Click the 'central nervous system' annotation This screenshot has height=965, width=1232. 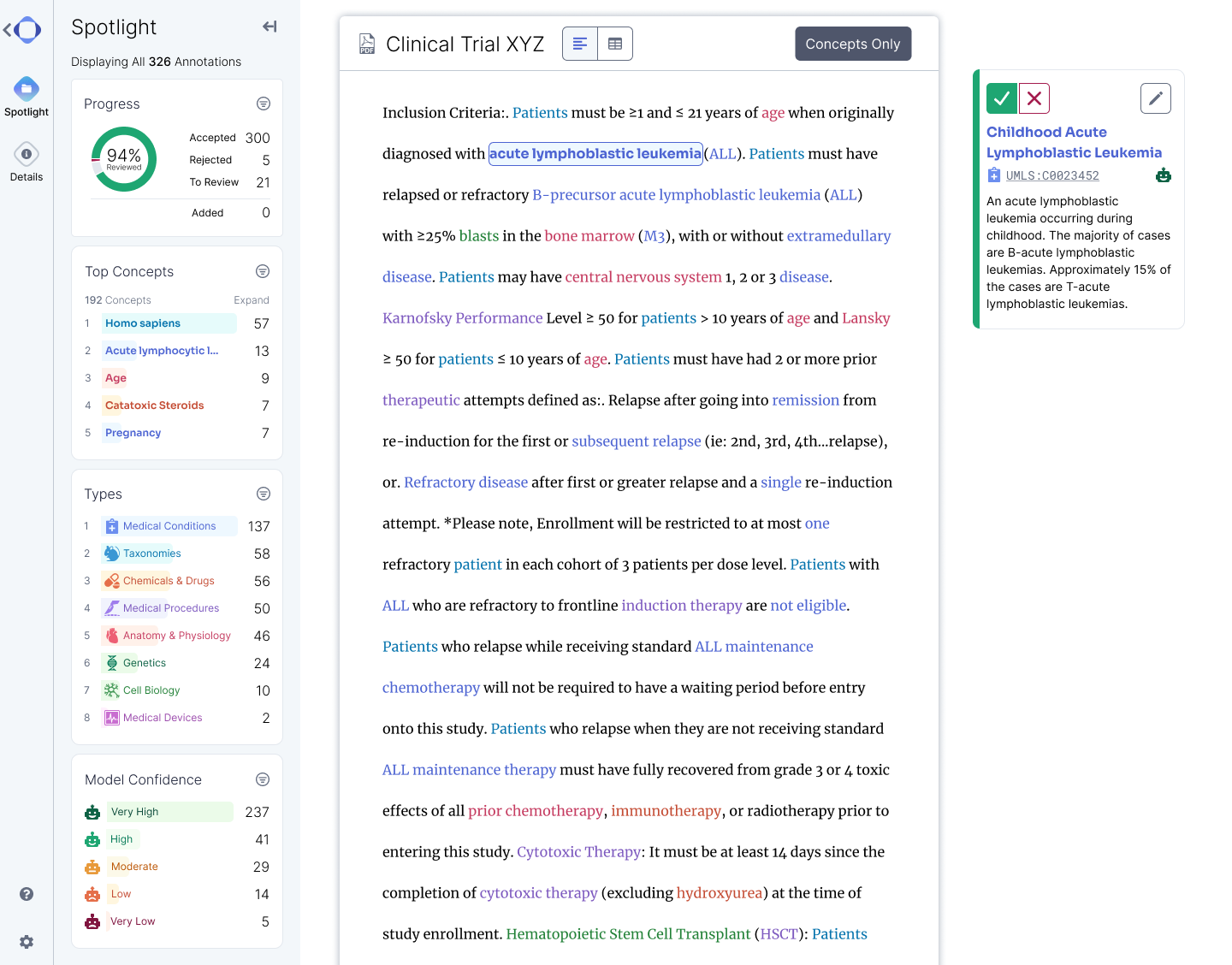pos(643,277)
